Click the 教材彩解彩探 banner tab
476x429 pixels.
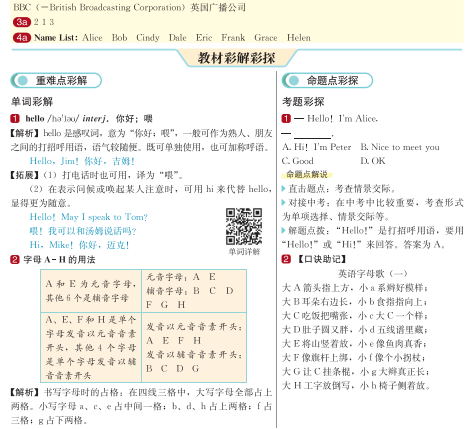click(x=236, y=58)
